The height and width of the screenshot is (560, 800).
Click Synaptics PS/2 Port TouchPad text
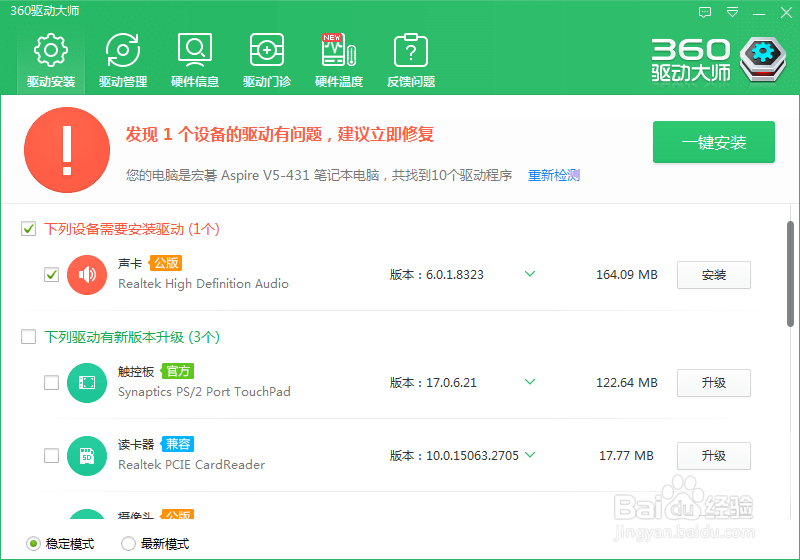point(205,392)
